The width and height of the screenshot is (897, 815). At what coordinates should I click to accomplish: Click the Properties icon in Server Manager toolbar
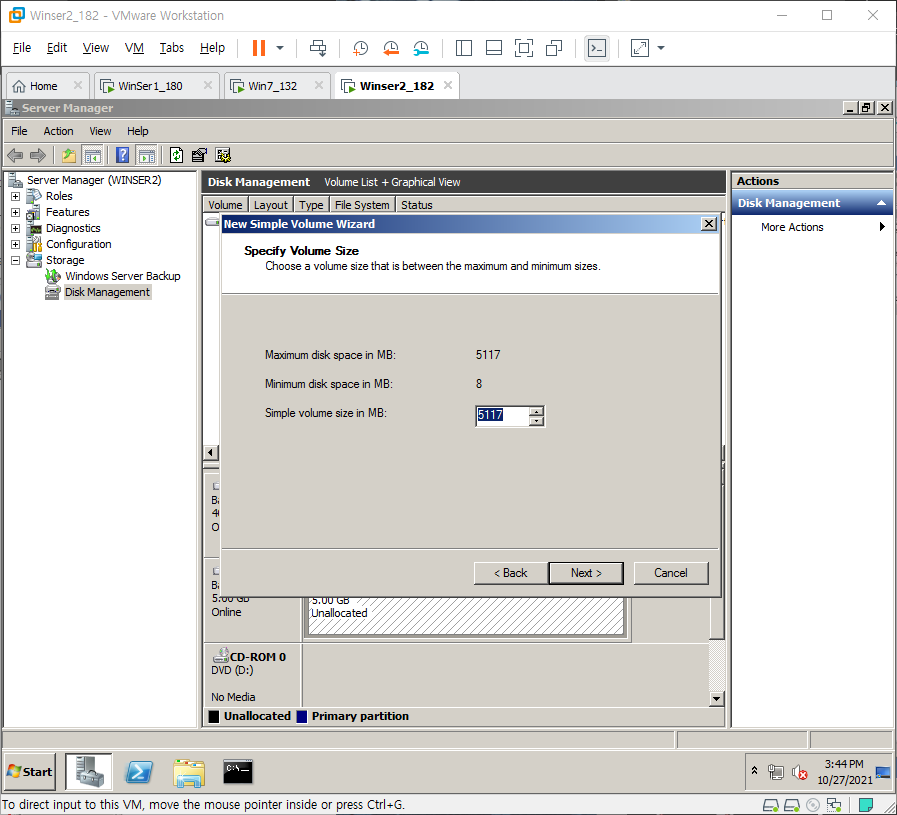coord(199,155)
